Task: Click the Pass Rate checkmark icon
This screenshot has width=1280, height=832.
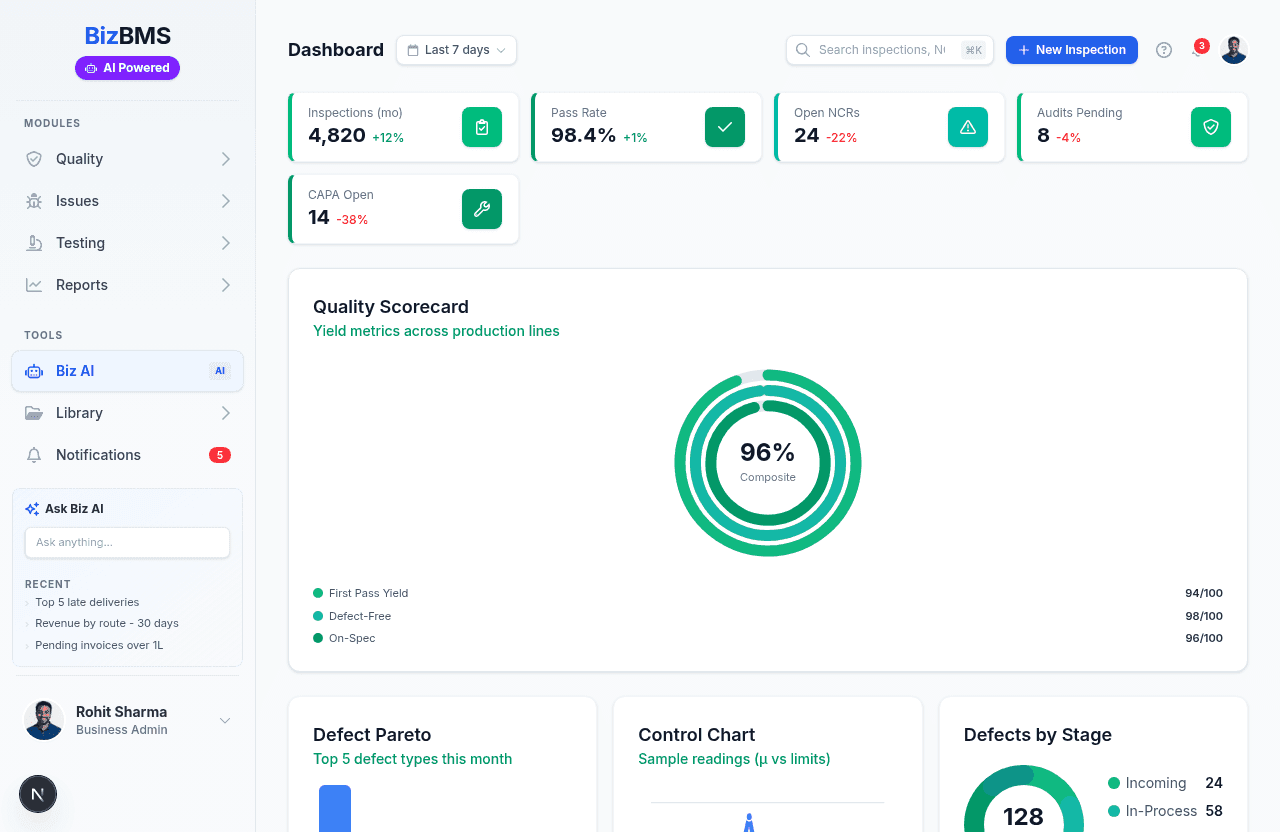Action: [x=725, y=127]
